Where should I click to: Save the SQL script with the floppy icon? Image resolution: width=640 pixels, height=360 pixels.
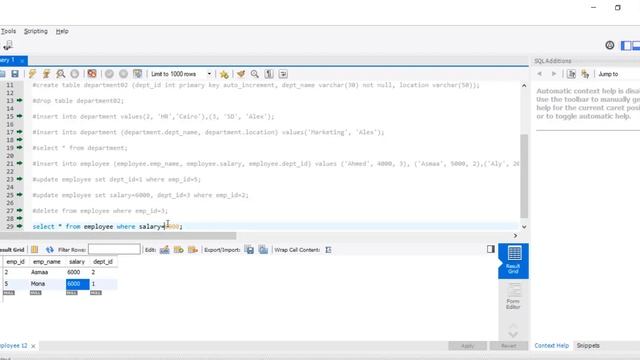click(x=15, y=74)
